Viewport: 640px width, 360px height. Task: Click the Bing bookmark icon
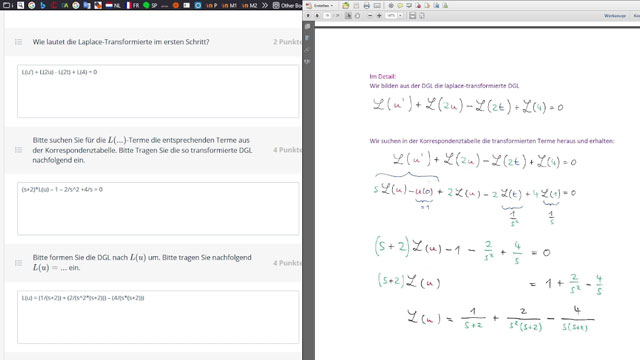(42, 5)
